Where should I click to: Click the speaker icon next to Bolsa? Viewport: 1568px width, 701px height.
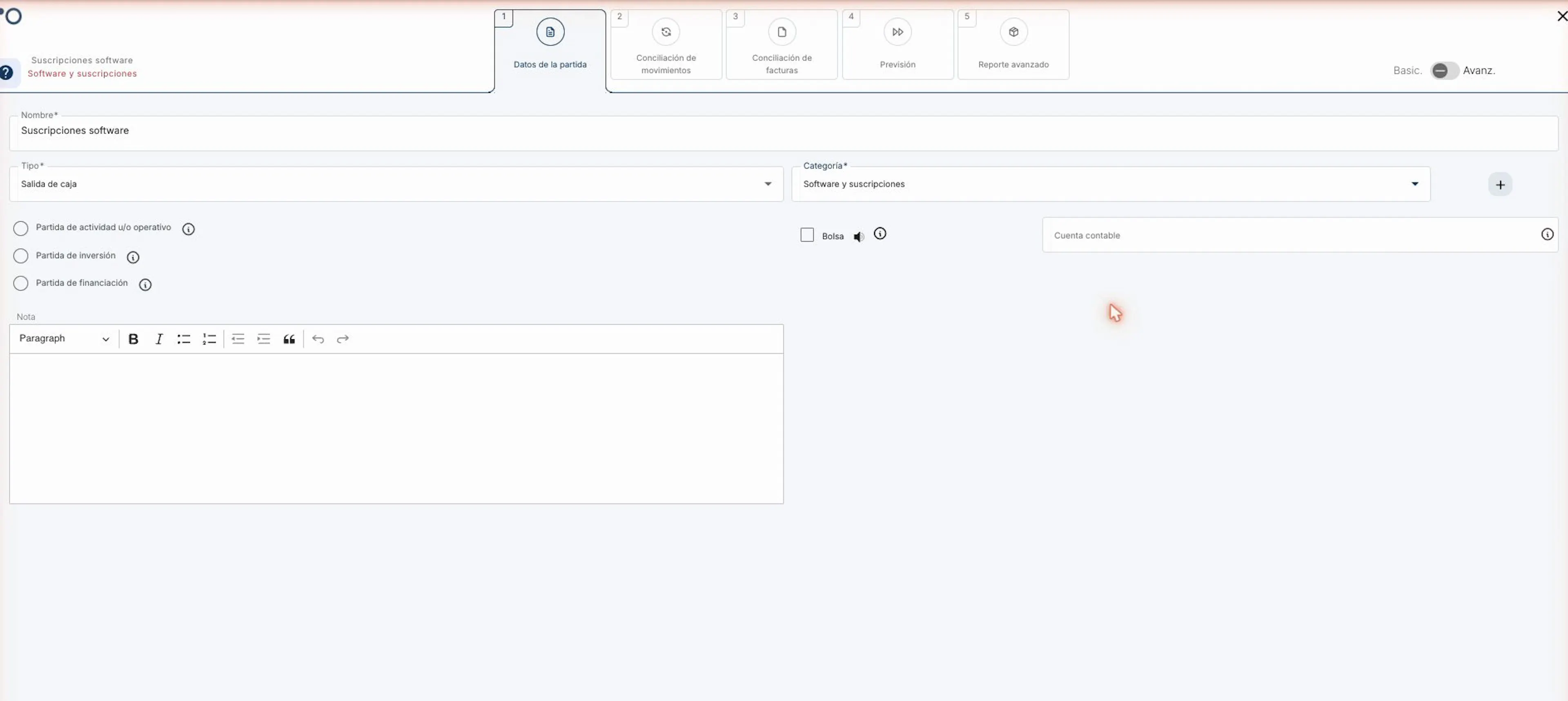click(x=859, y=237)
